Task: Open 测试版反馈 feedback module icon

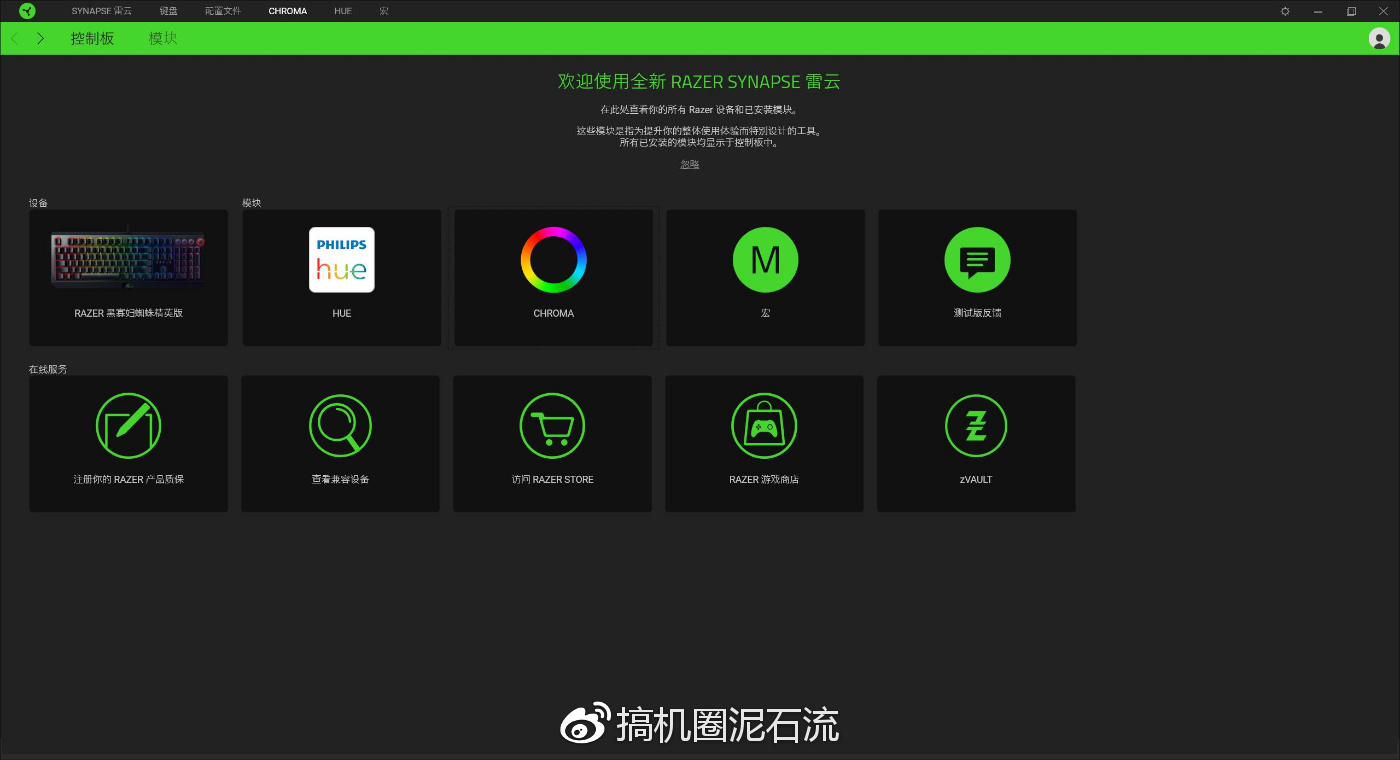Action: click(977, 260)
